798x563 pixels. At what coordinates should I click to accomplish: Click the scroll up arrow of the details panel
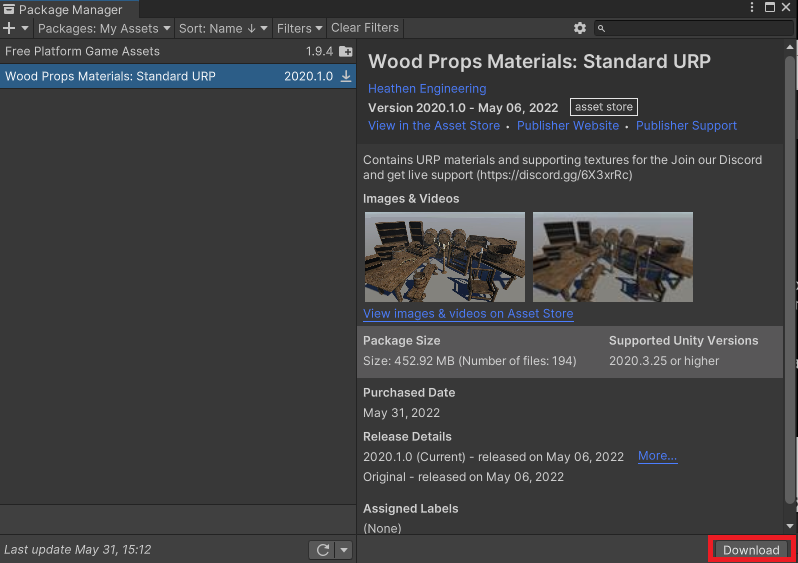(790, 47)
